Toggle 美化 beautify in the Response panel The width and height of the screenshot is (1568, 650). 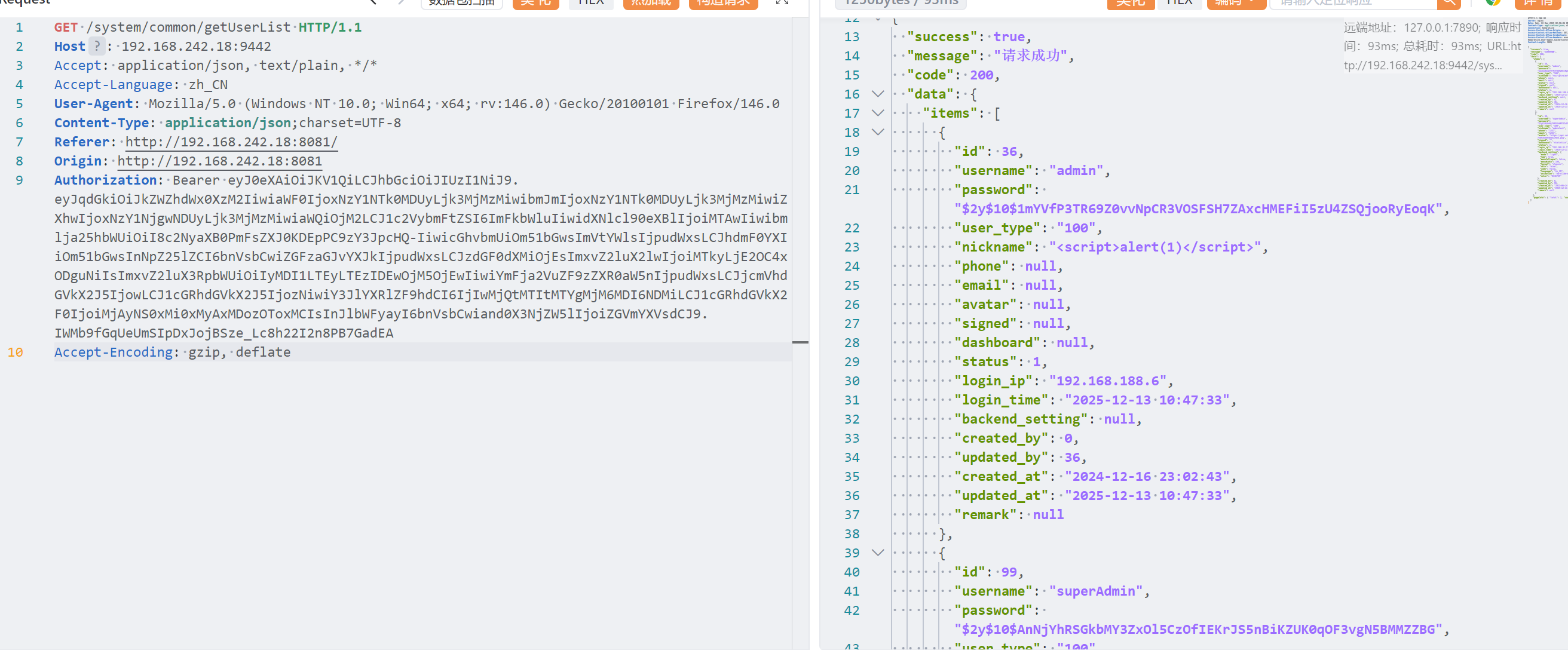1130,3
